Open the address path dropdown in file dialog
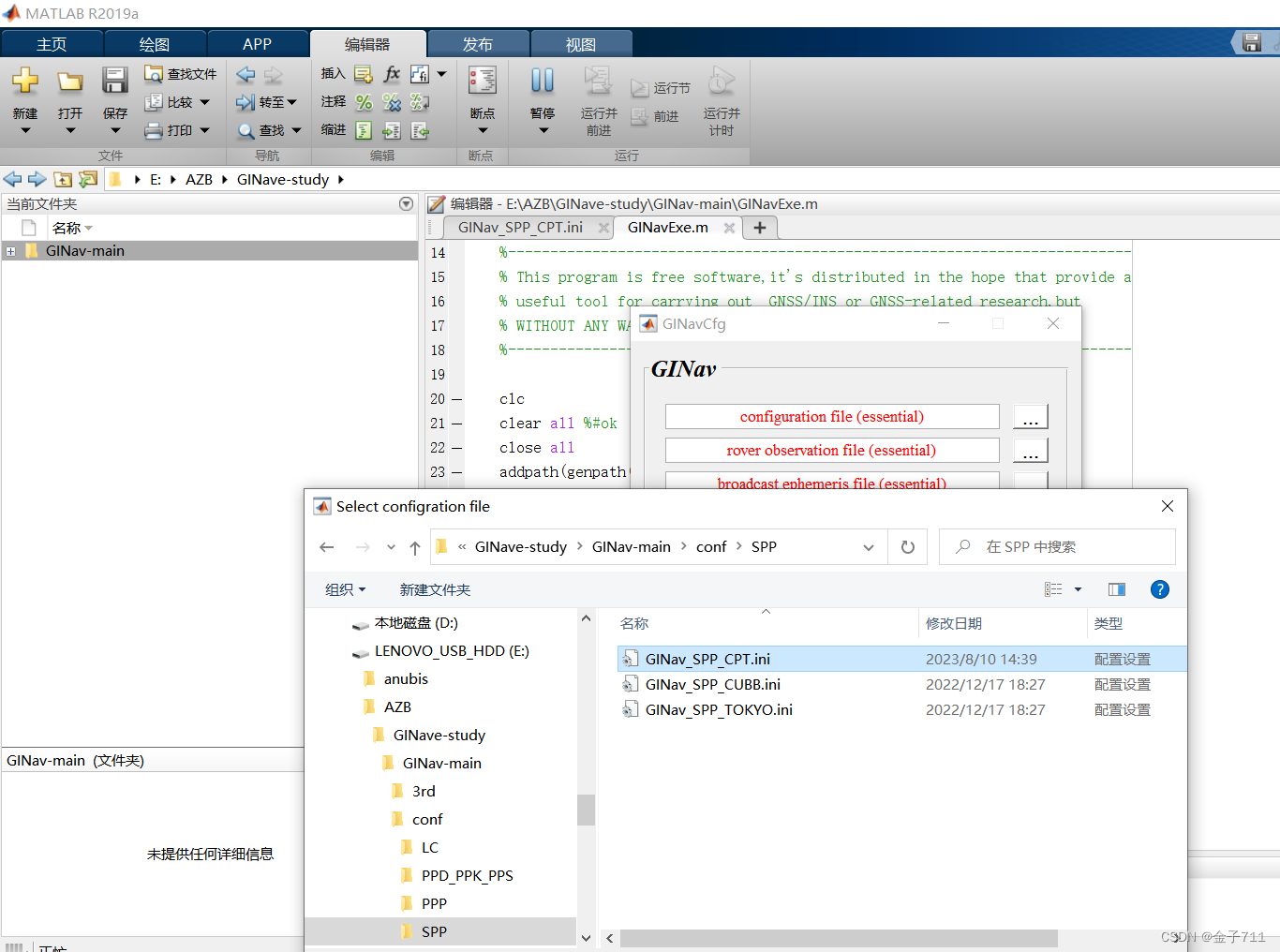The height and width of the screenshot is (952, 1280). (x=869, y=547)
